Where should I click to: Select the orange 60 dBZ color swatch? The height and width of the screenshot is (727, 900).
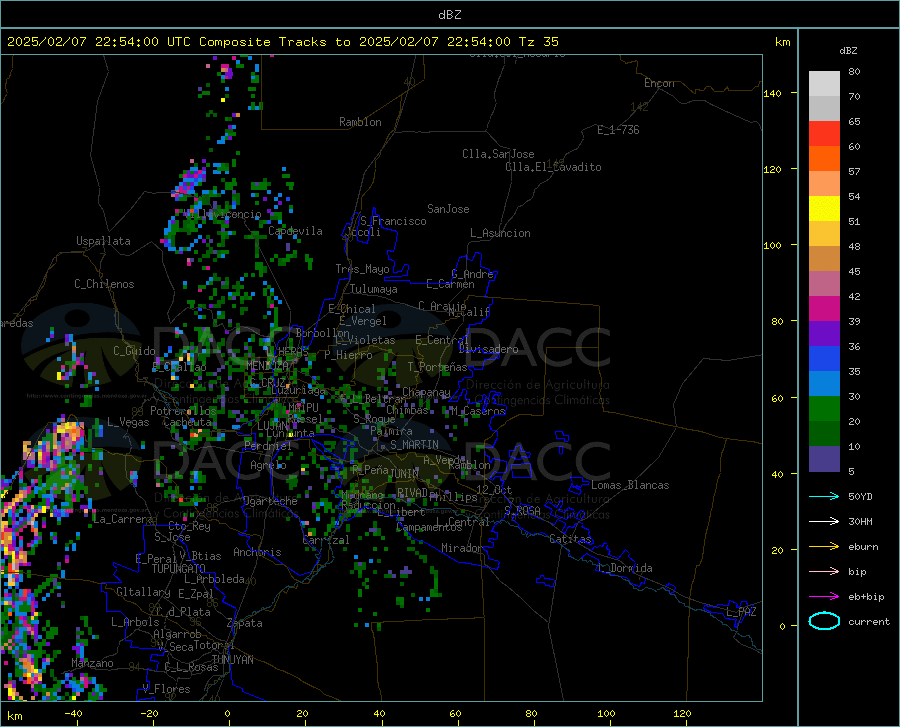(x=824, y=159)
